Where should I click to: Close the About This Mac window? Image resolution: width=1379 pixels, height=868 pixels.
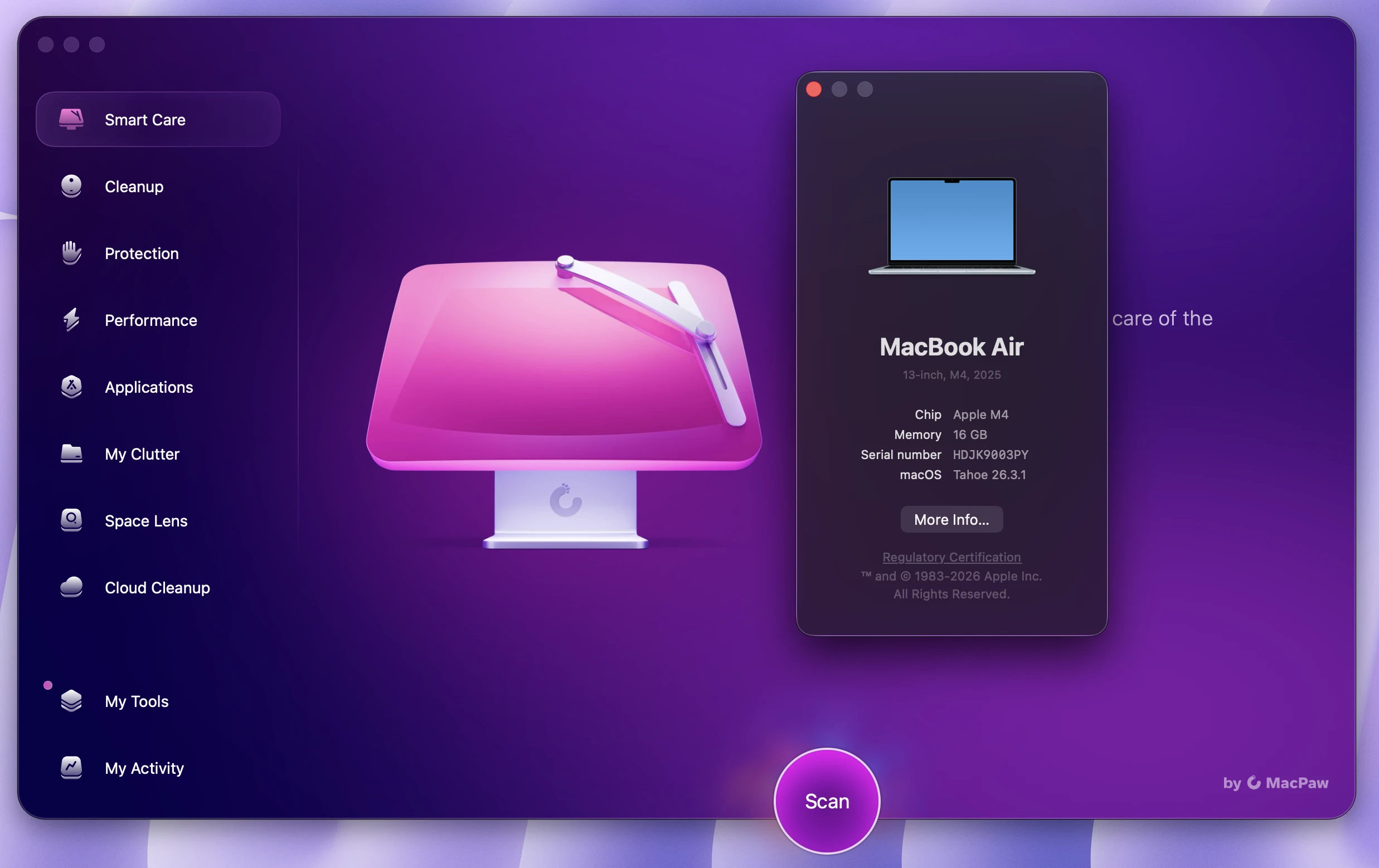point(814,89)
